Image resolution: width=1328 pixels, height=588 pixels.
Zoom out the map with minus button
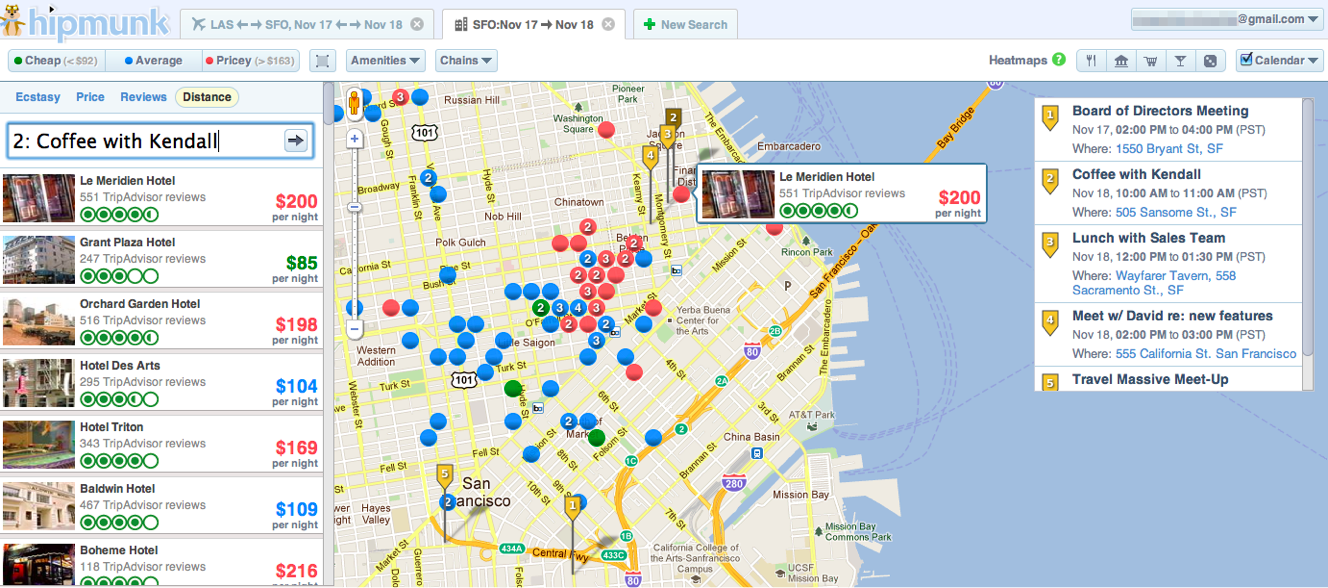point(354,328)
